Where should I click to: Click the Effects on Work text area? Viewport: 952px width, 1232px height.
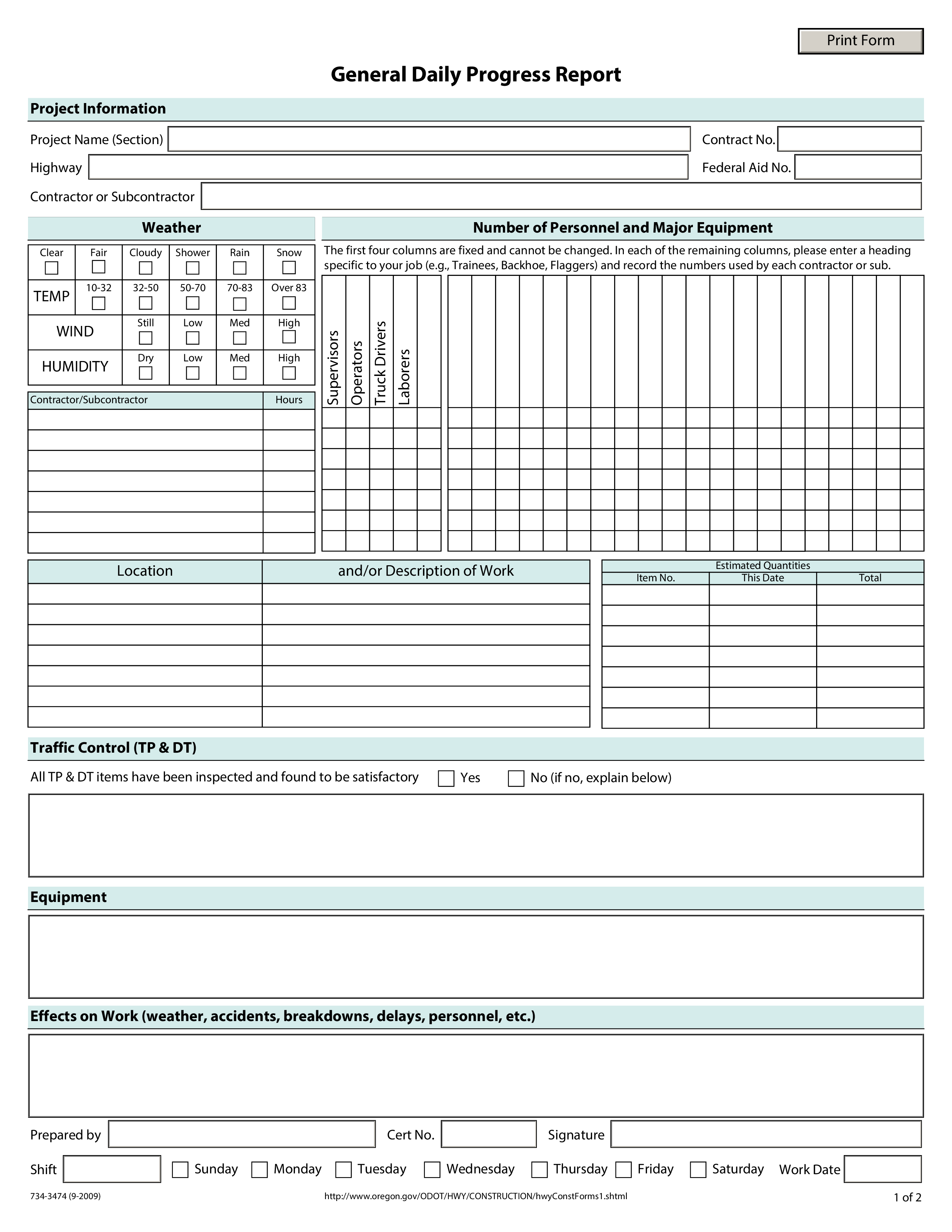(x=476, y=1060)
